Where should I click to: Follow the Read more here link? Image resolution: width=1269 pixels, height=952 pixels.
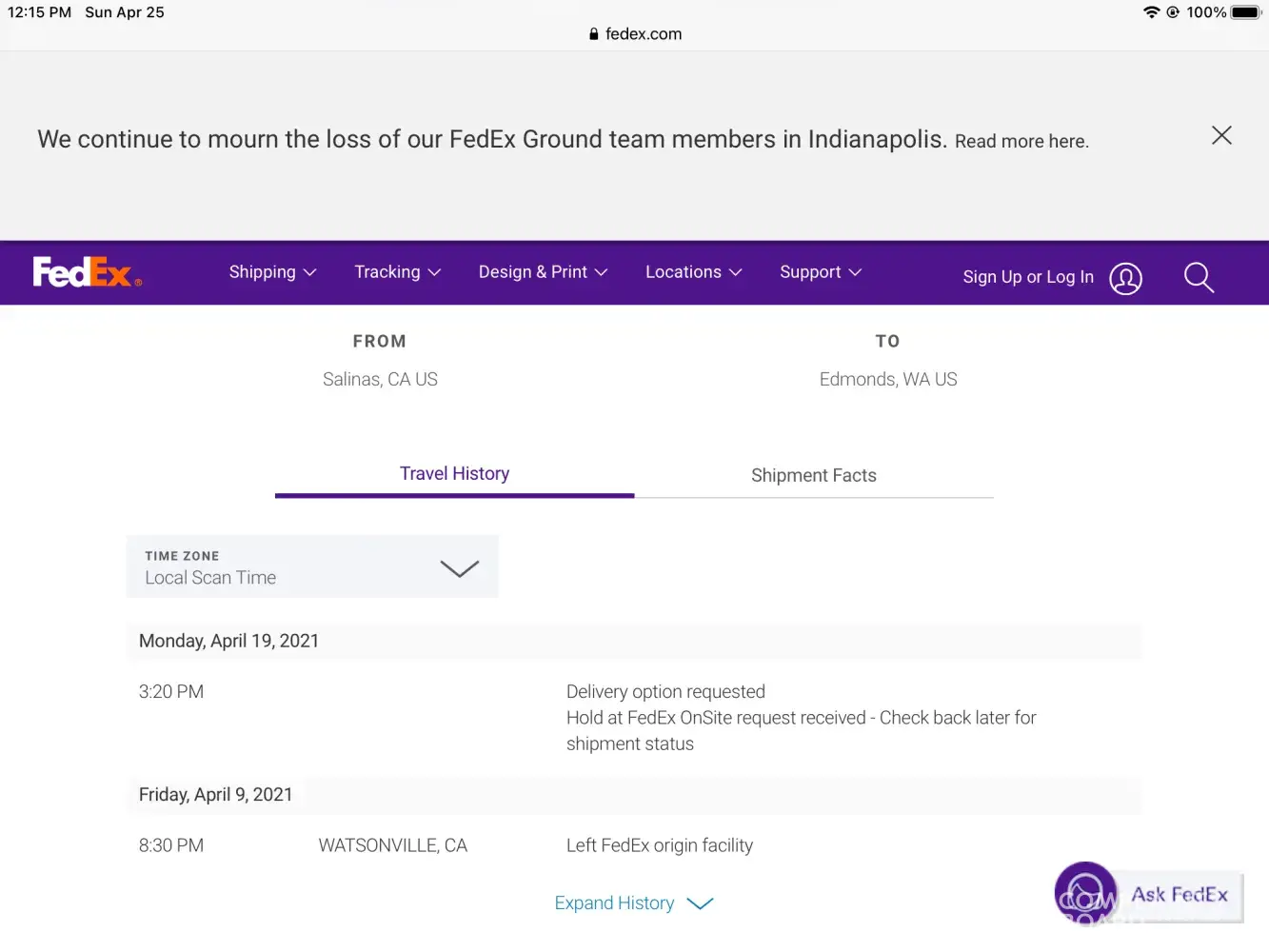(x=1021, y=142)
